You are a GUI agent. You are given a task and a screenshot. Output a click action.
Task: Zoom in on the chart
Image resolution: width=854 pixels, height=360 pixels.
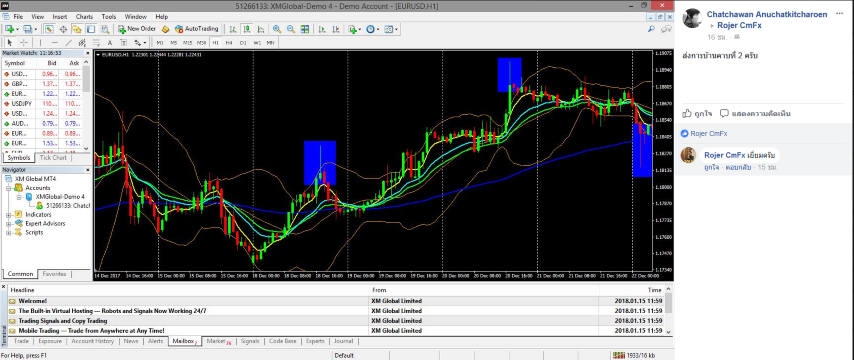click(277, 29)
